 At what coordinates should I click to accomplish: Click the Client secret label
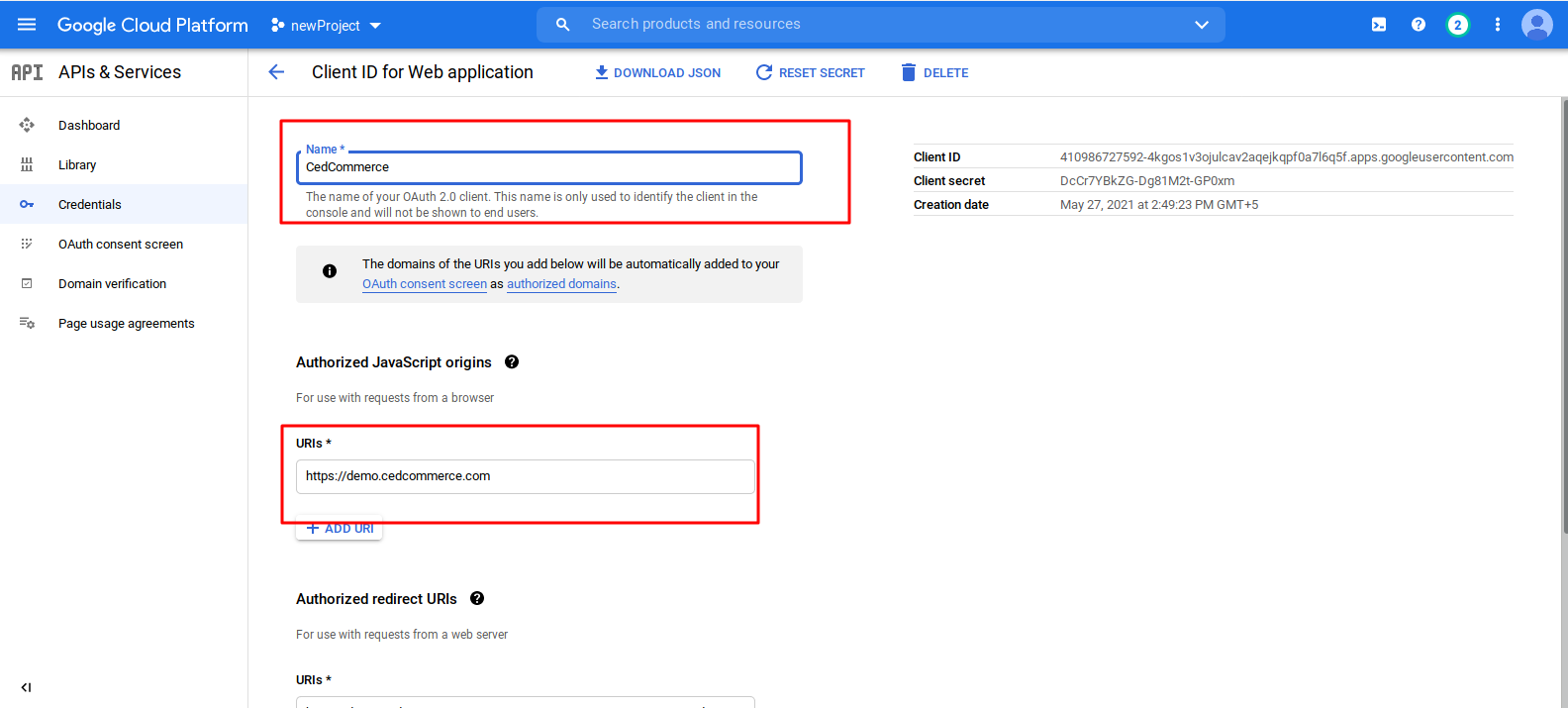point(949,181)
